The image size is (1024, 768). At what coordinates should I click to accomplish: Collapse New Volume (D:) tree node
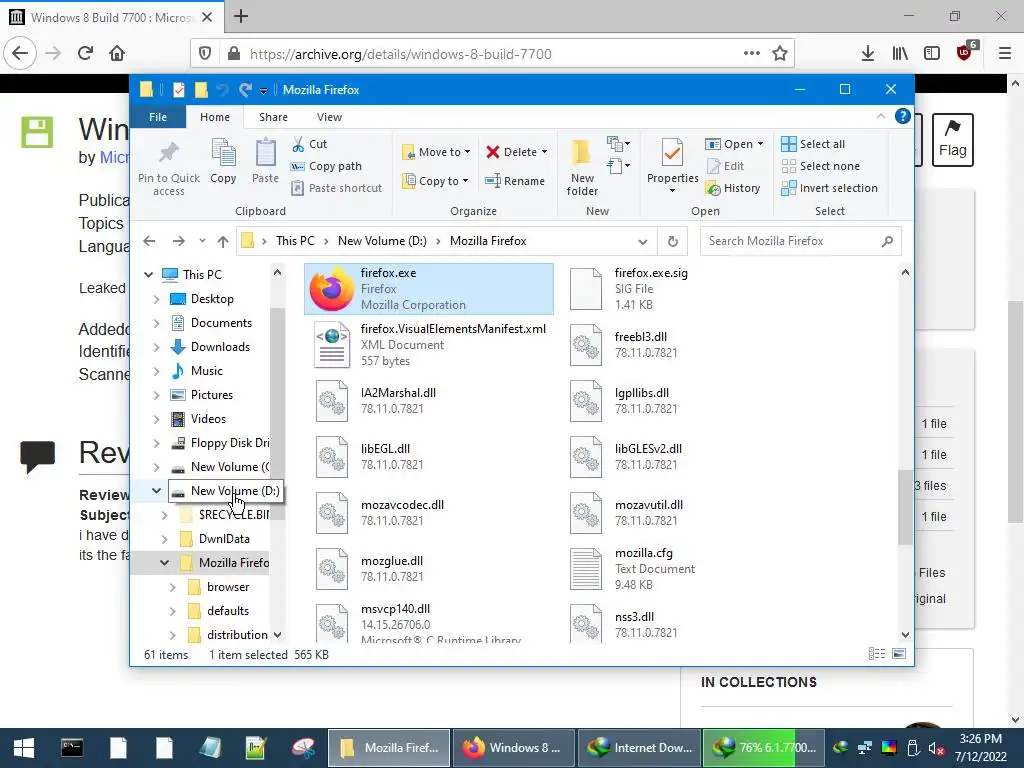[x=156, y=490]
